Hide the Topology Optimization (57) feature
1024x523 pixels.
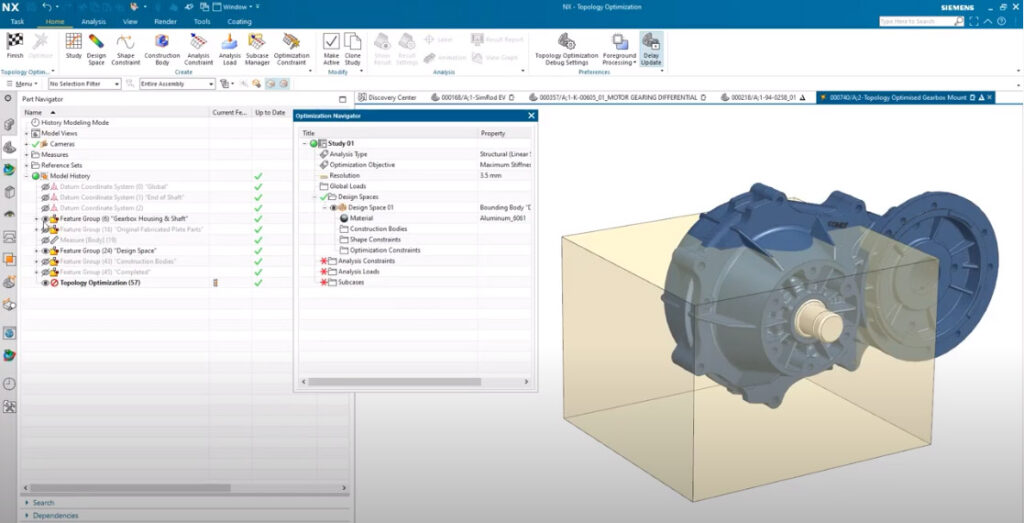coord(46,283)
